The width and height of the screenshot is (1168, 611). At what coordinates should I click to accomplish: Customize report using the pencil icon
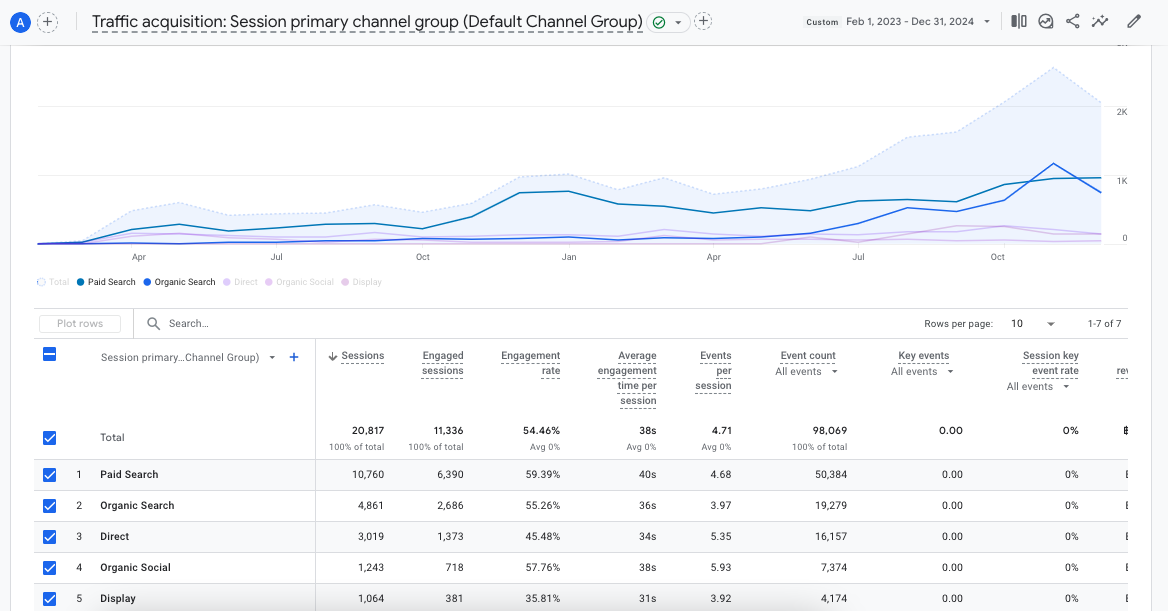point(1133,21)
